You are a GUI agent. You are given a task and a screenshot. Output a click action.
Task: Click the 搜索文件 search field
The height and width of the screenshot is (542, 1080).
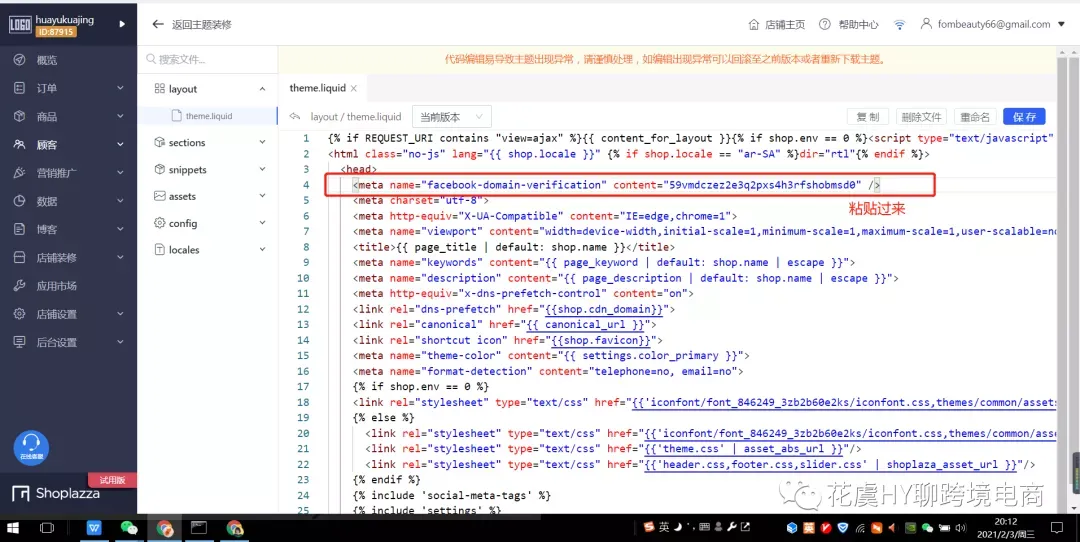207,60
